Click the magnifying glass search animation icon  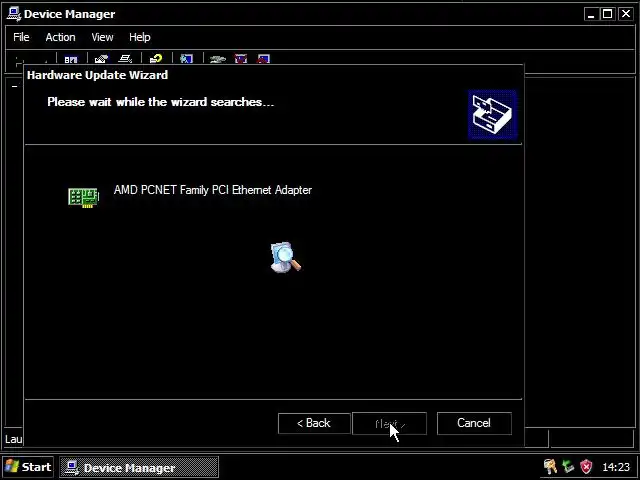(286, 257)
